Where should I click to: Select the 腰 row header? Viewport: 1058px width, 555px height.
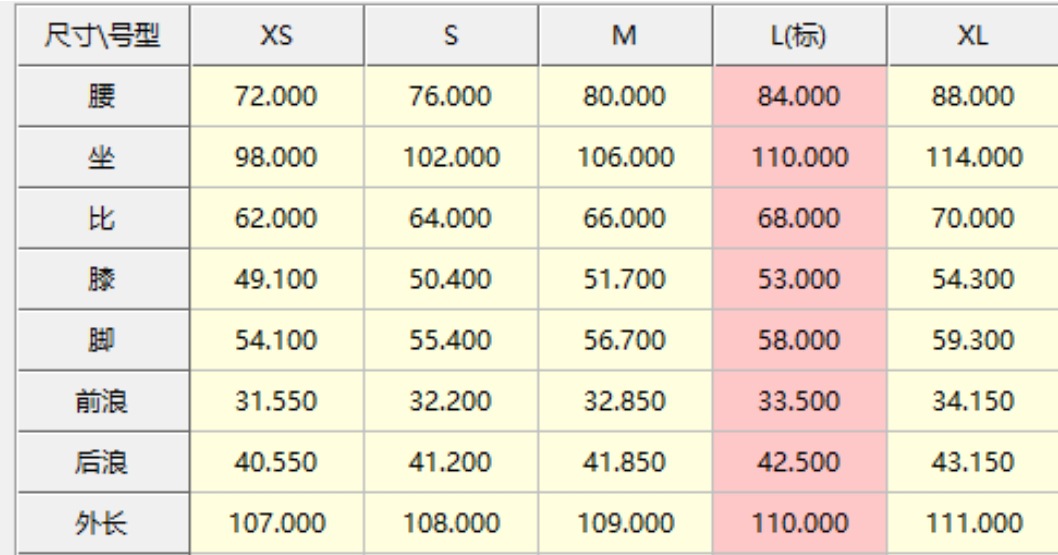point(102,97)
